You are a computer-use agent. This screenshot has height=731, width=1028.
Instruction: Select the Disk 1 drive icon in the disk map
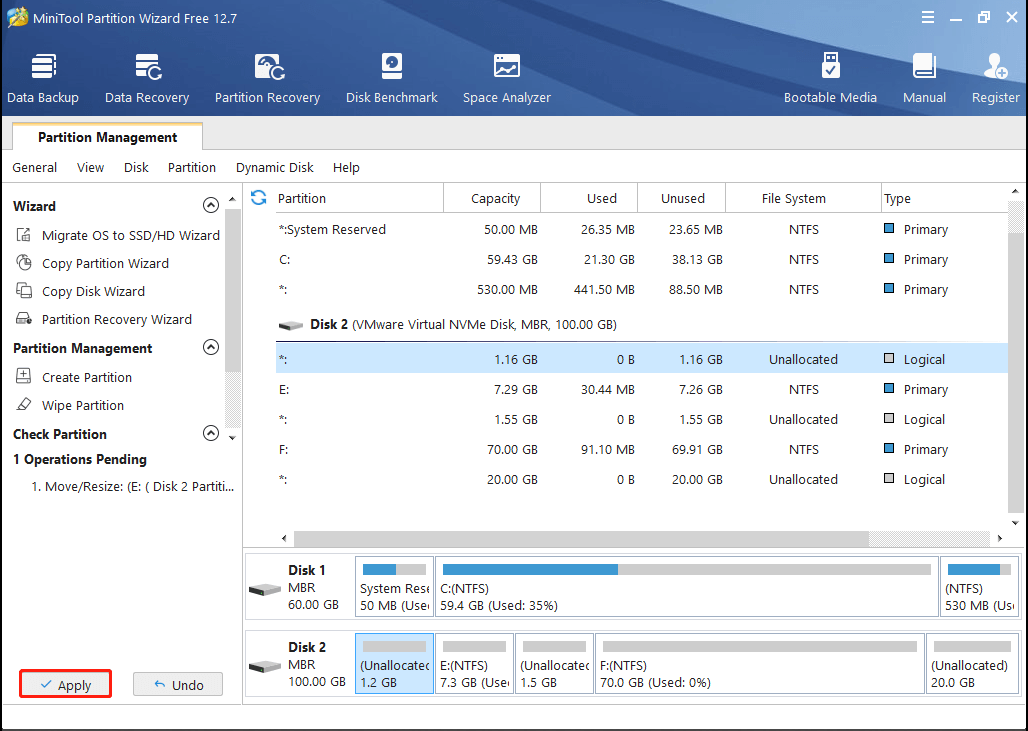[x=265, y=589]
